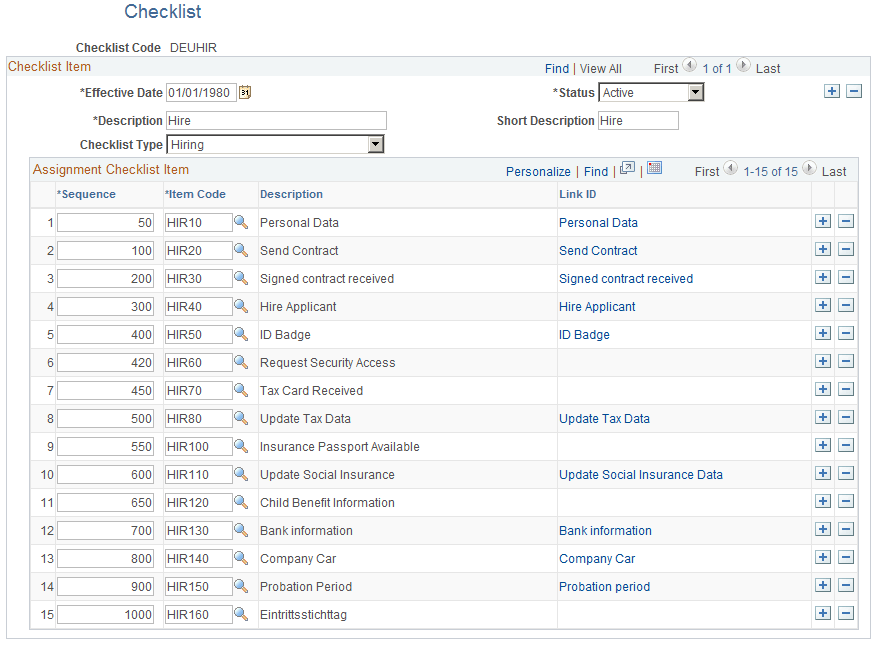This screenshot has width=876, height=649.
Task: Open Personalize link for the grid
Action: click(538, 171)
